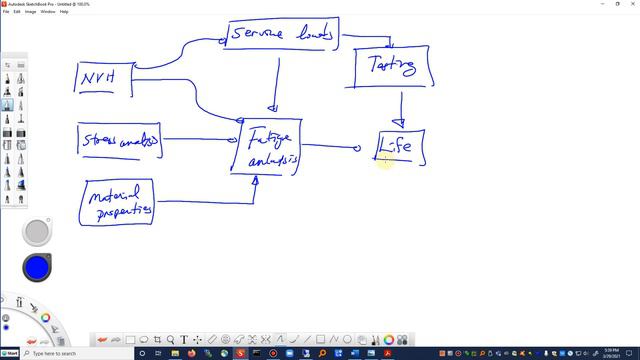Open Task View in taskbar
Screen dimensions: 640x360
[x=158, y=353]
